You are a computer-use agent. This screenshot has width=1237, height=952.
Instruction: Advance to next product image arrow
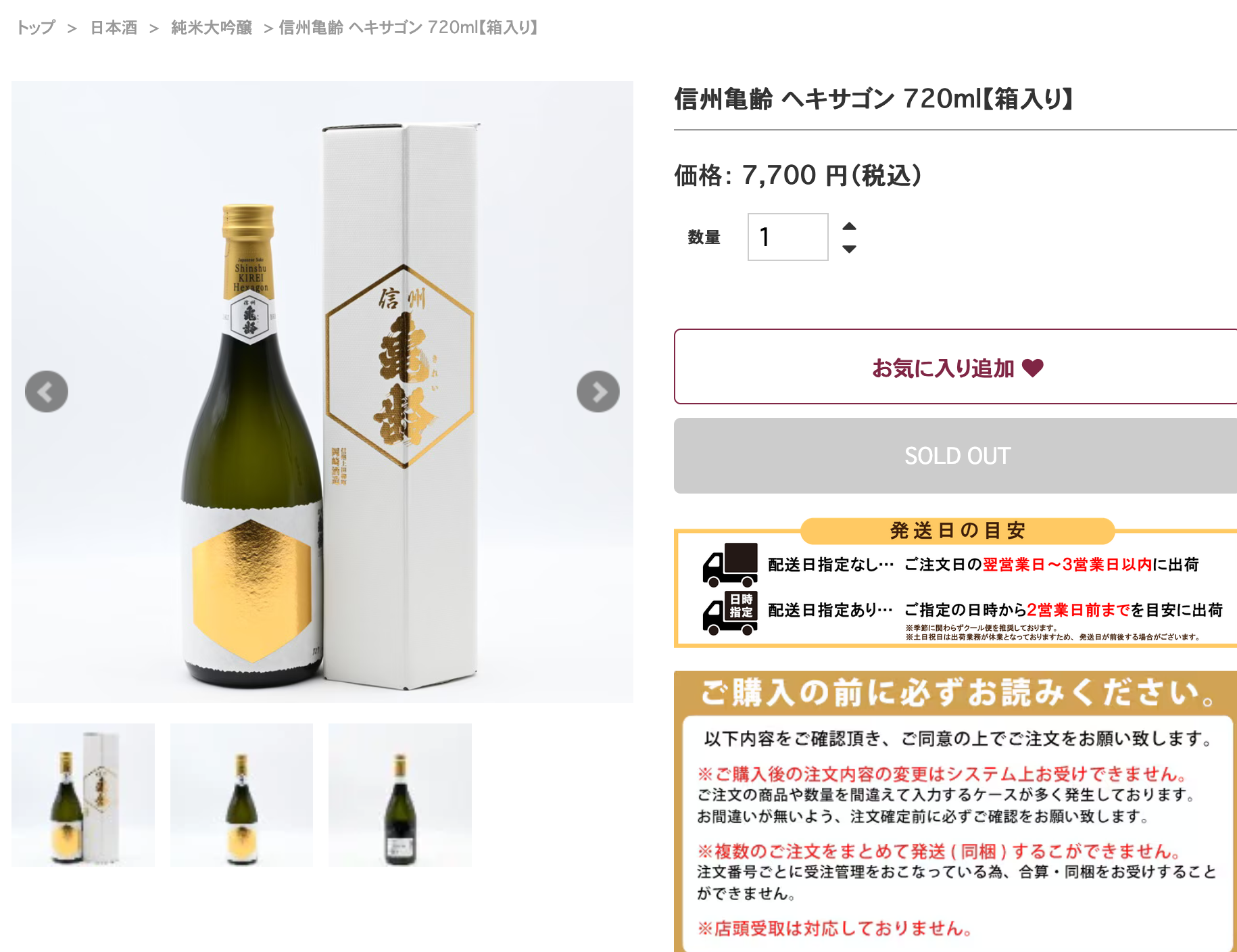click(598, 391)
